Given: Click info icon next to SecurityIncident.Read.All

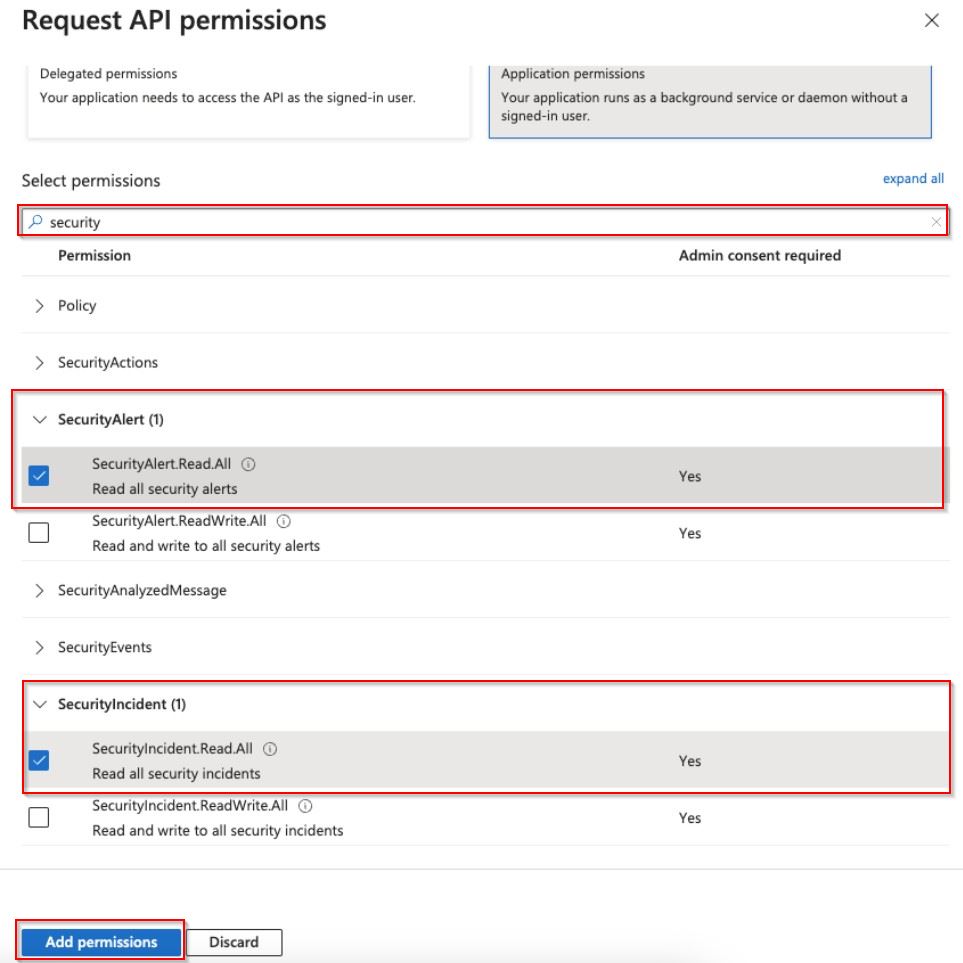Looking at the screenshot, I should (270, 749).
